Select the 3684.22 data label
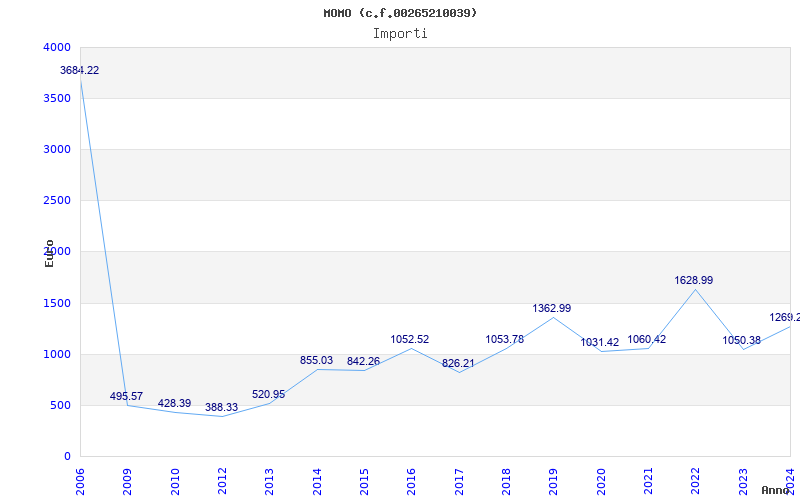The image size is (800, 500). 80,70
